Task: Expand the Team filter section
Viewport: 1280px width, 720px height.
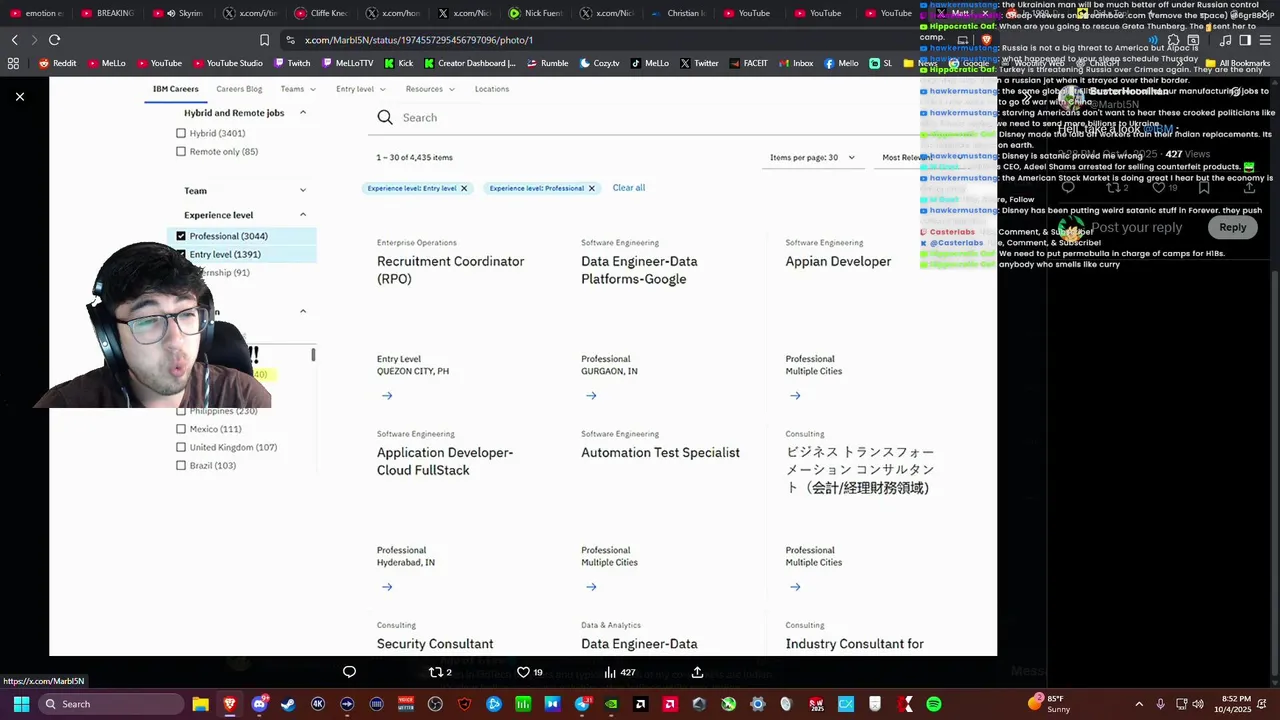Action: [x=303, y=190]
